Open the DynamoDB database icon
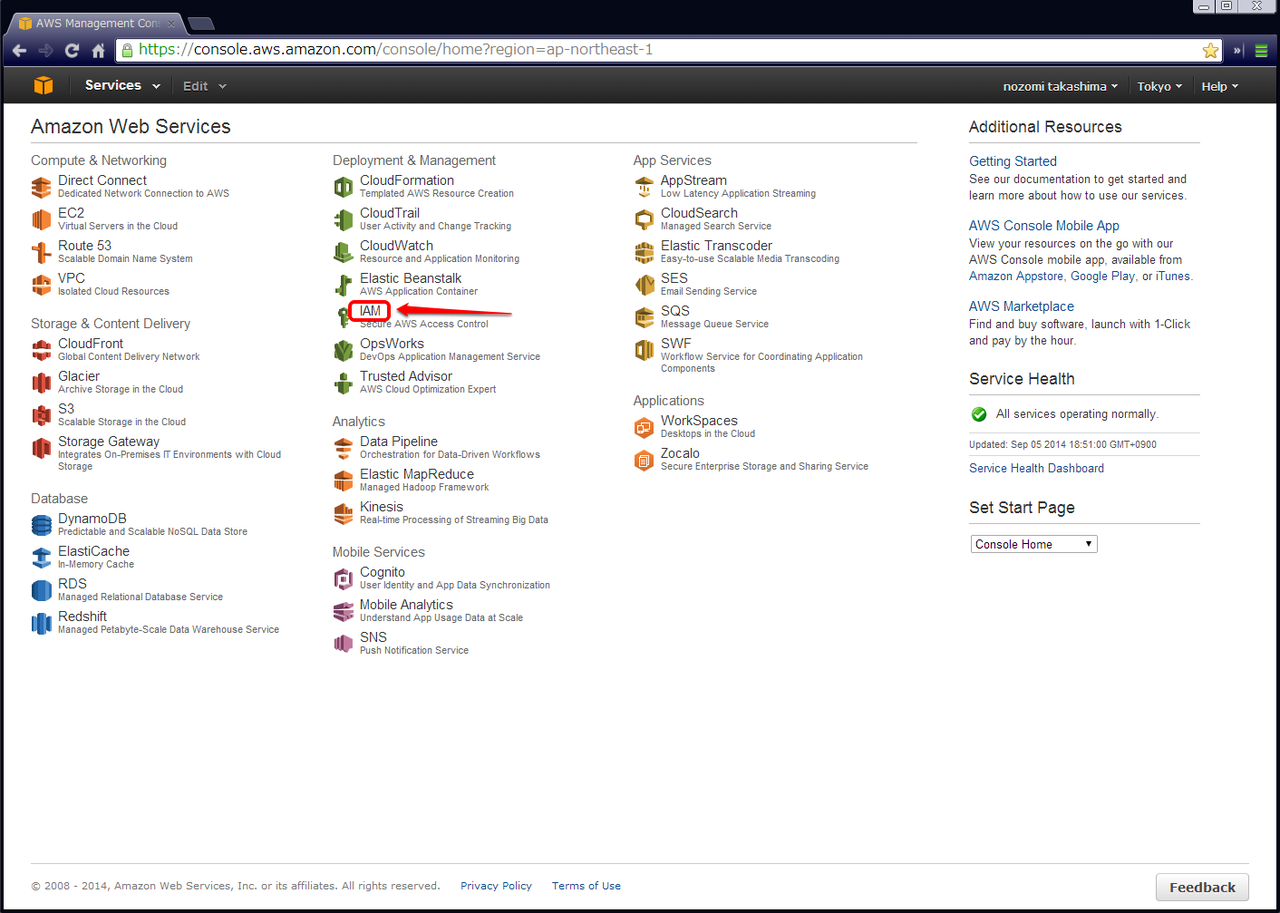1280x913 pixels. (41, 525)
